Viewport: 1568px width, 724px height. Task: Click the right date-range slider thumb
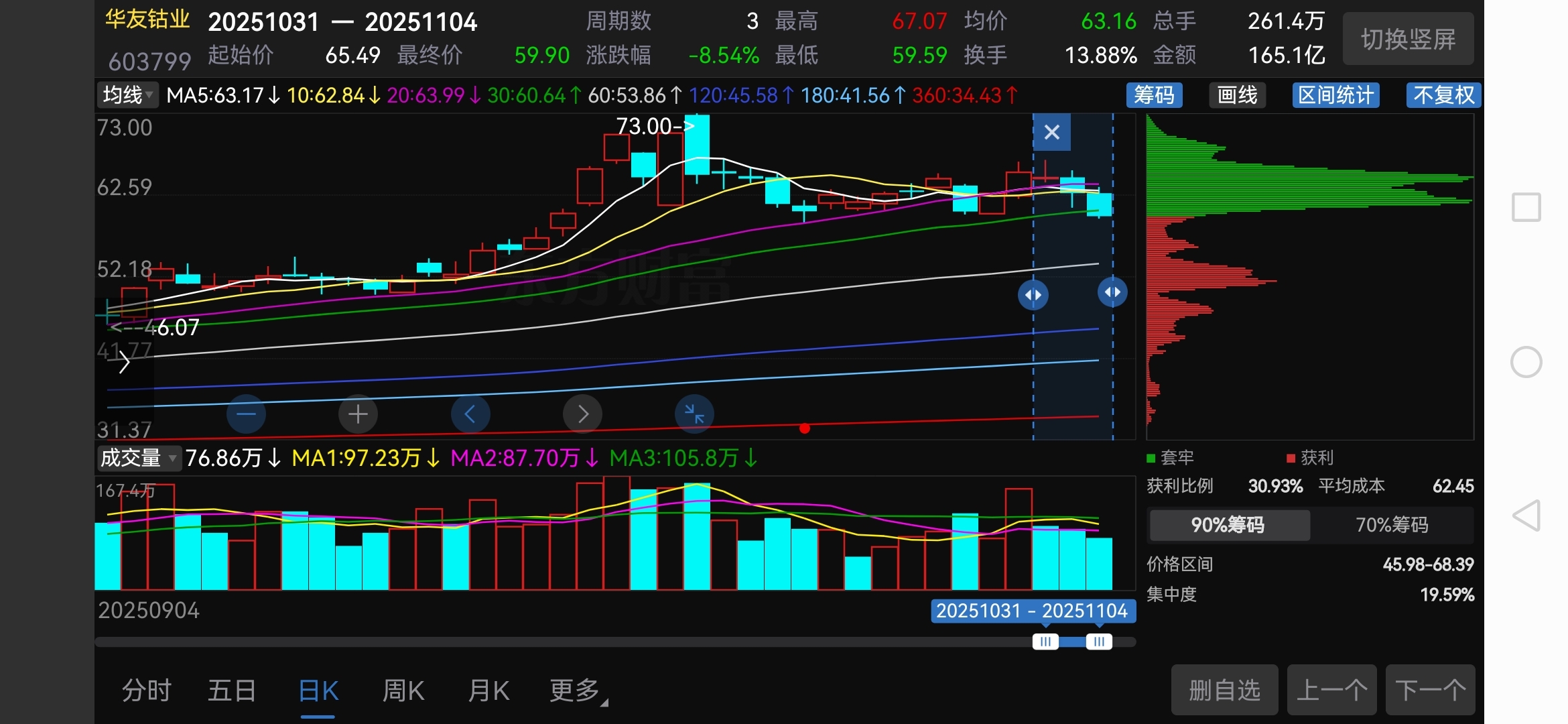point(1099,642)
